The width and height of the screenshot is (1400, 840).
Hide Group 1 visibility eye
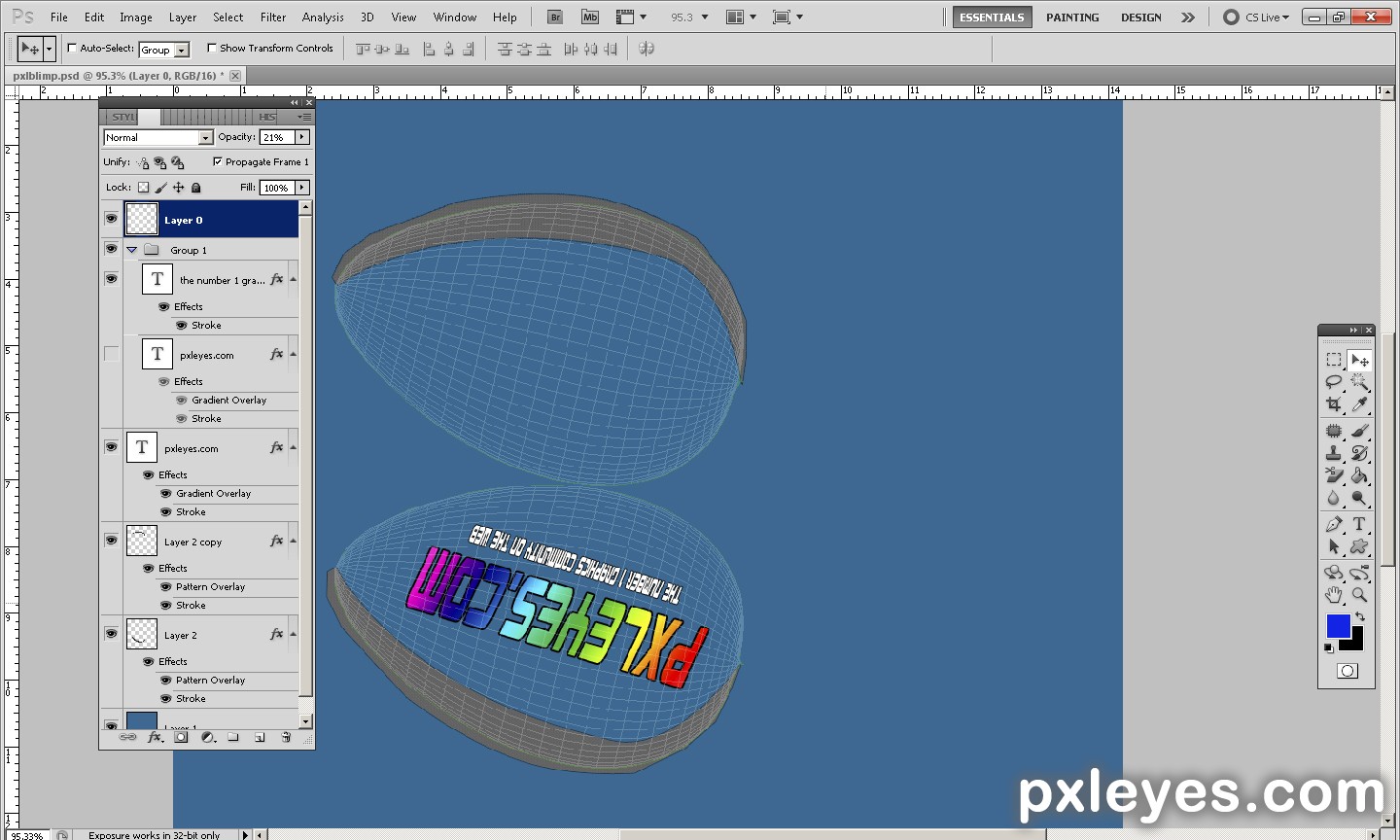tap(111, 250)
